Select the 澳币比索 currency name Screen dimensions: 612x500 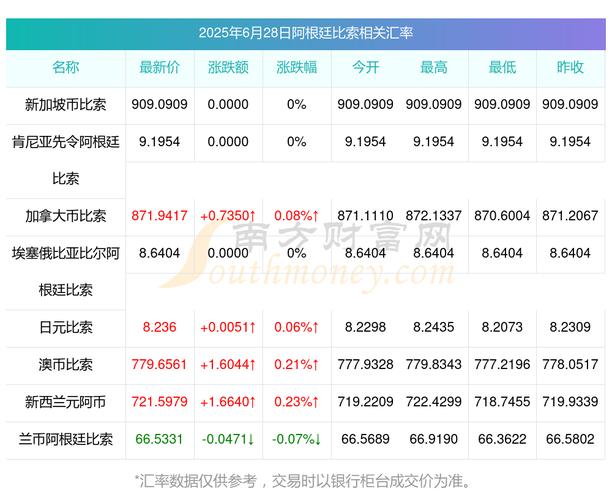(x=66, y=363)
